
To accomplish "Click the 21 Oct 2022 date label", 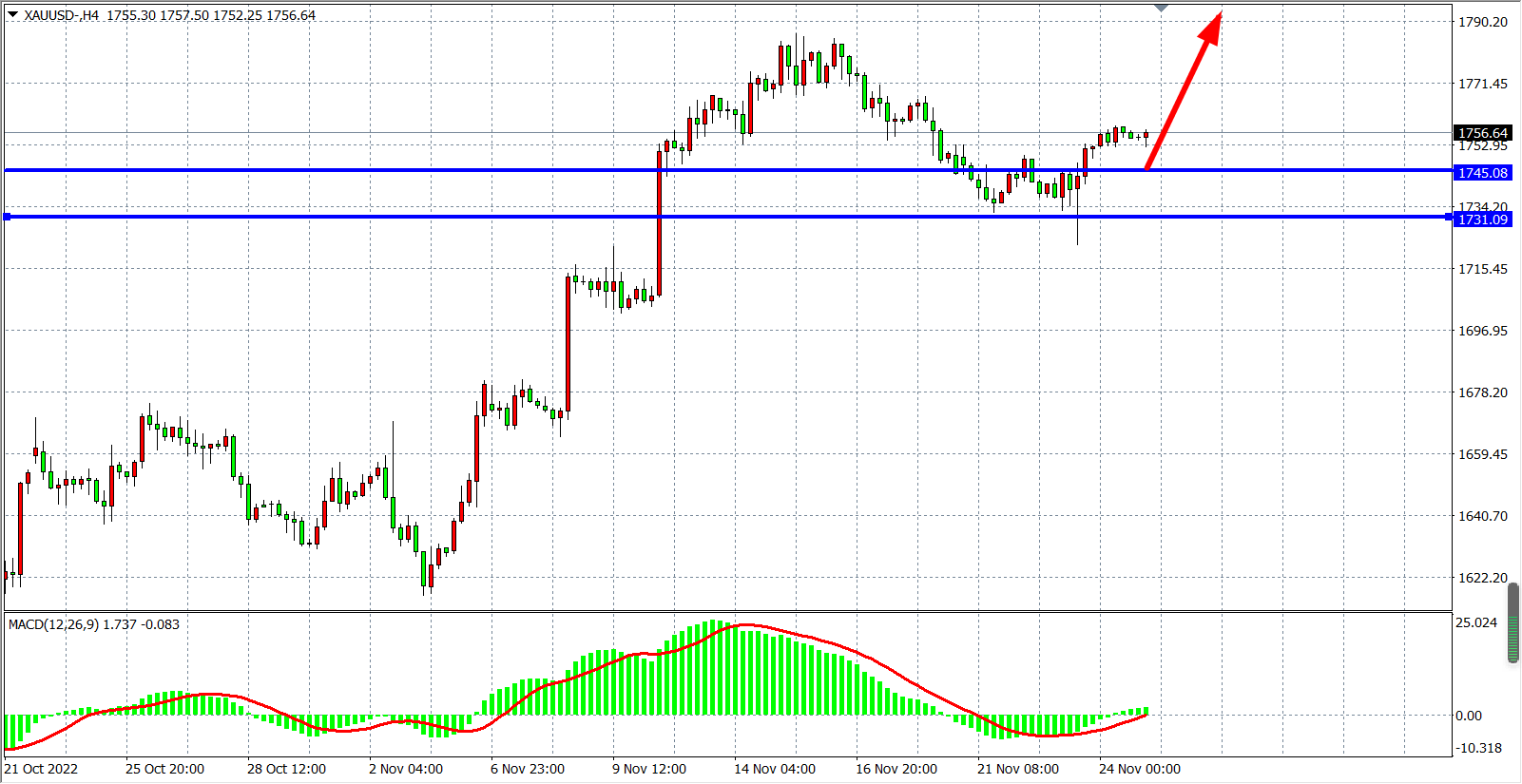I will (41, 769).
